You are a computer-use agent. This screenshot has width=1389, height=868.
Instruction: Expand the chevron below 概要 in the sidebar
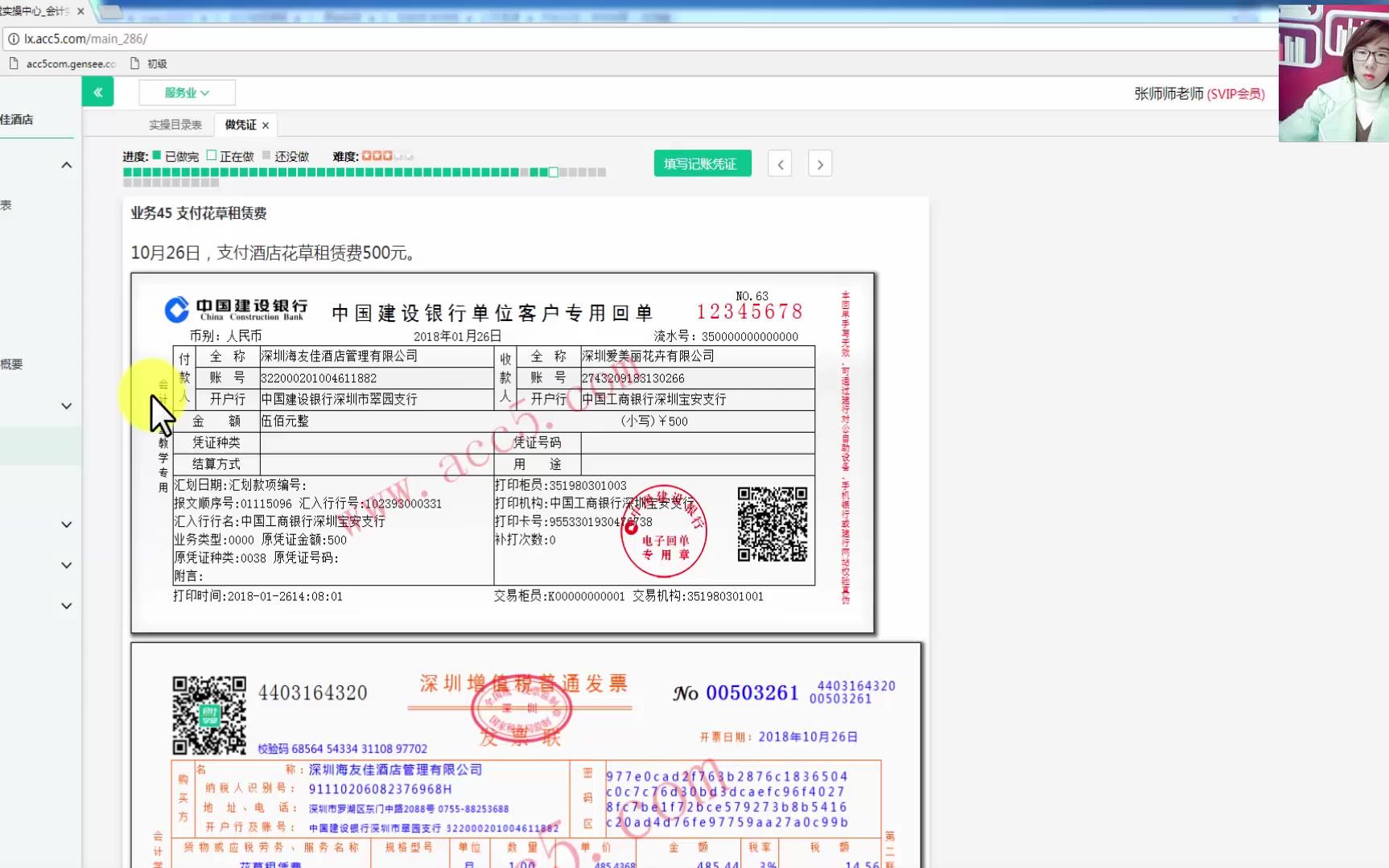(x=67, y=405)
